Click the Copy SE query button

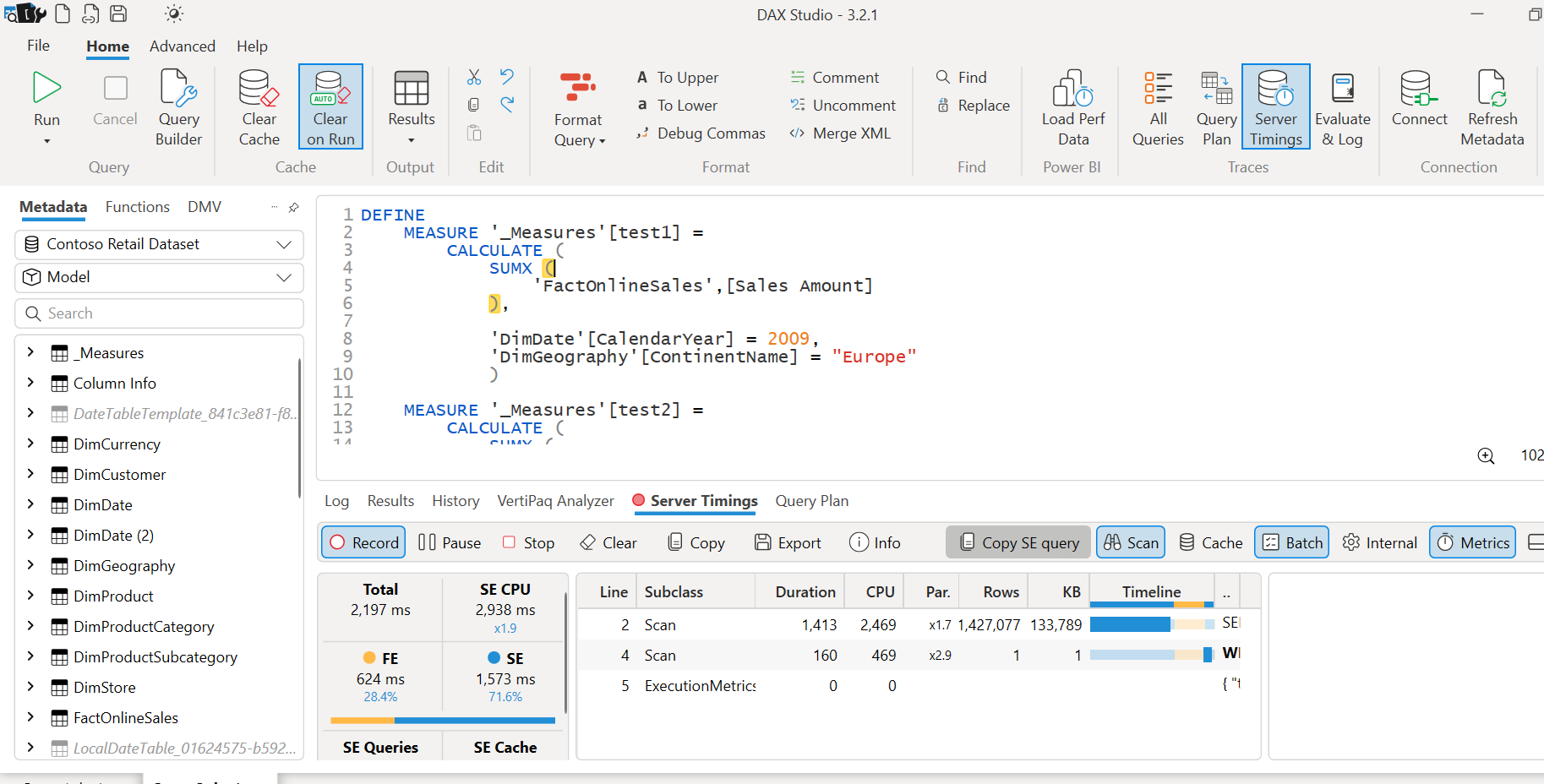1018,542
